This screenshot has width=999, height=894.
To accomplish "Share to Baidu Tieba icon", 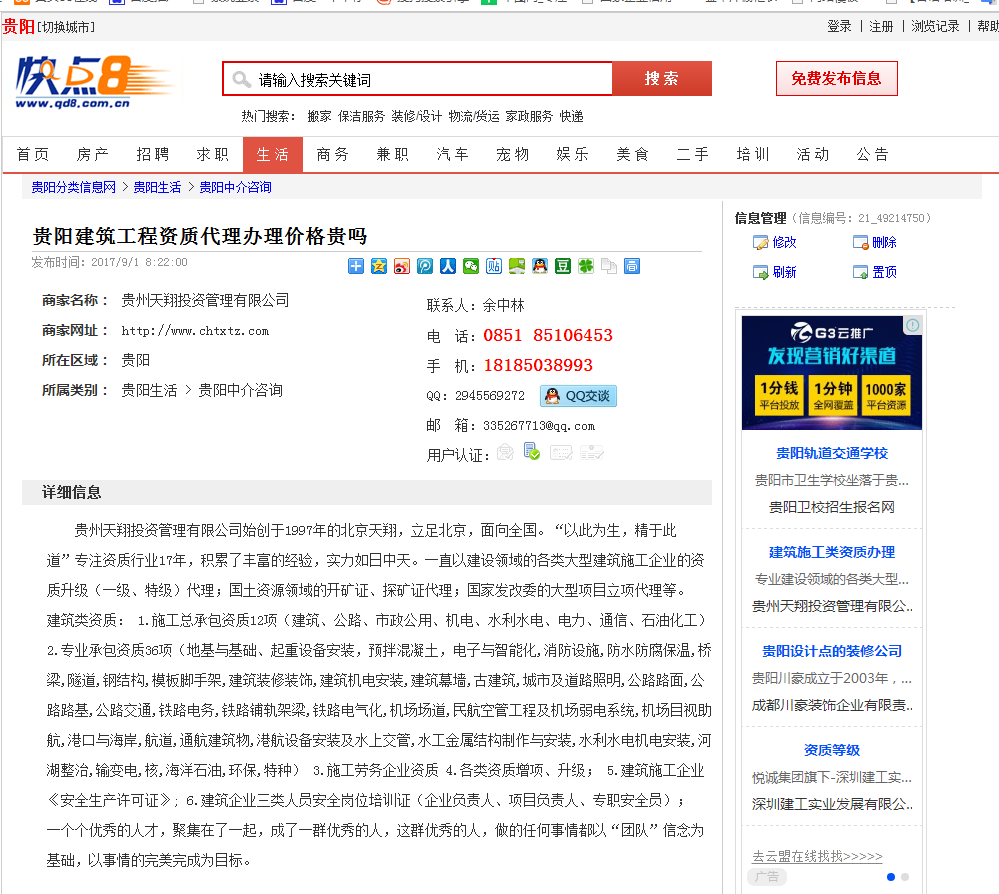I will click(494, 266).
